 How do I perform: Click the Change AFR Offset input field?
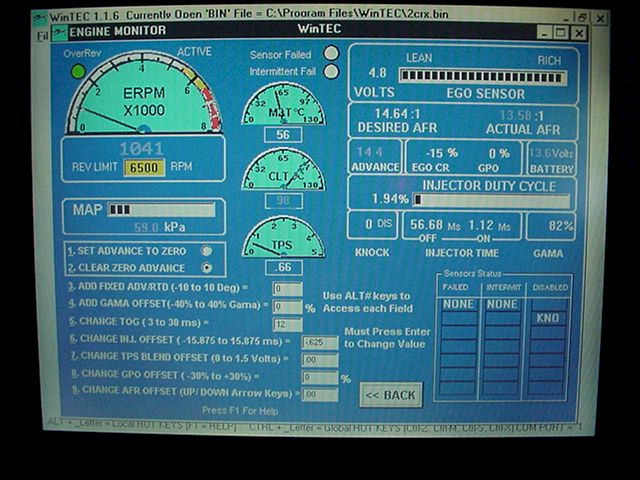click(x=320, y=394)
